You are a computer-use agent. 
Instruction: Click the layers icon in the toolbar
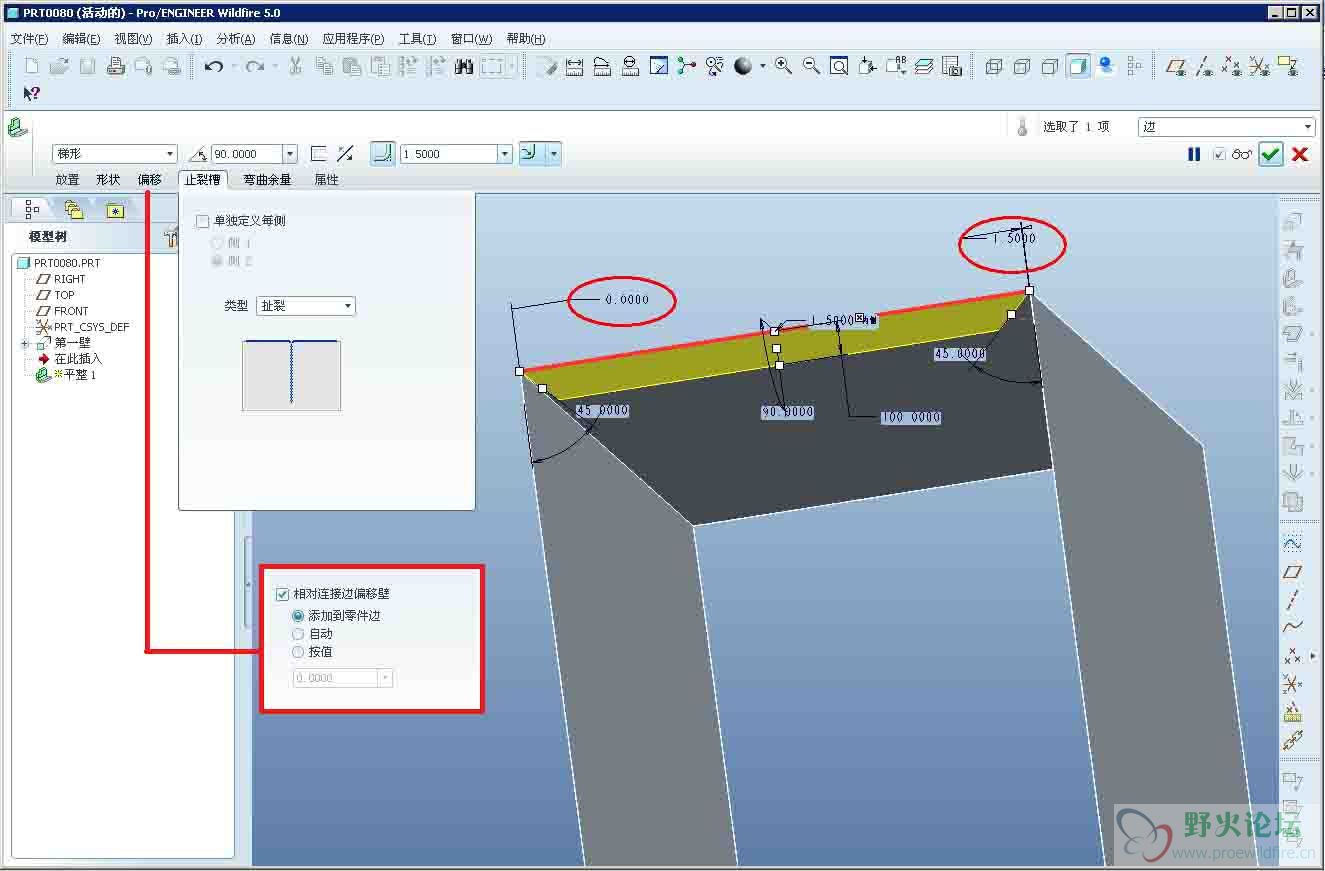pos(924,67)
